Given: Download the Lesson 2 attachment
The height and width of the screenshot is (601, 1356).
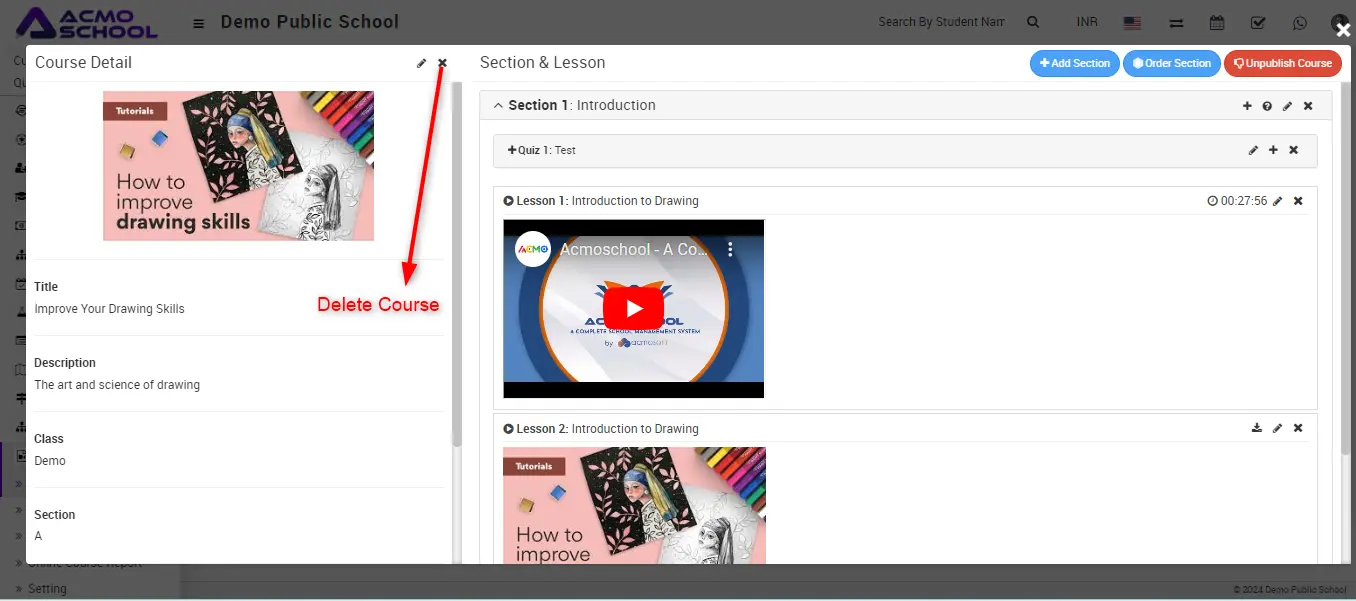Looking at the screenshot, I should pyautogui.click(x=1257, y=428).
